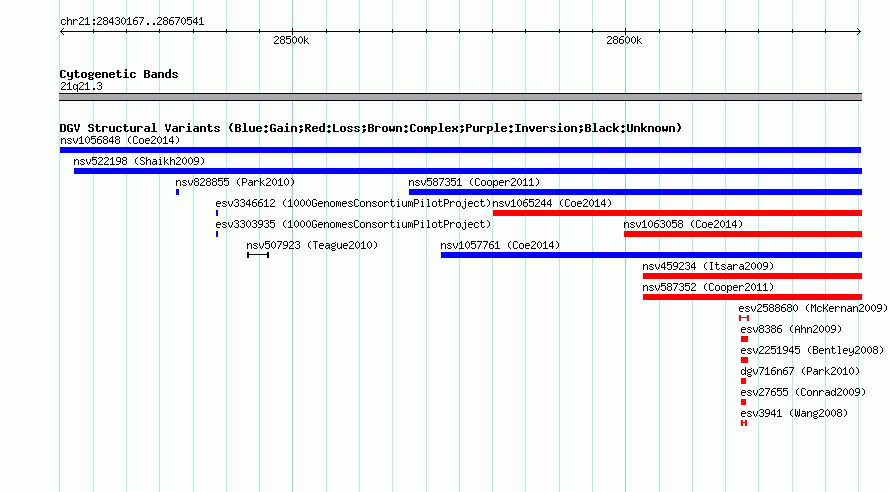The width and height of the screenshot is (890, 492).
Task: Click the DGV Structural Variants track title
Action: click(371, 128)
